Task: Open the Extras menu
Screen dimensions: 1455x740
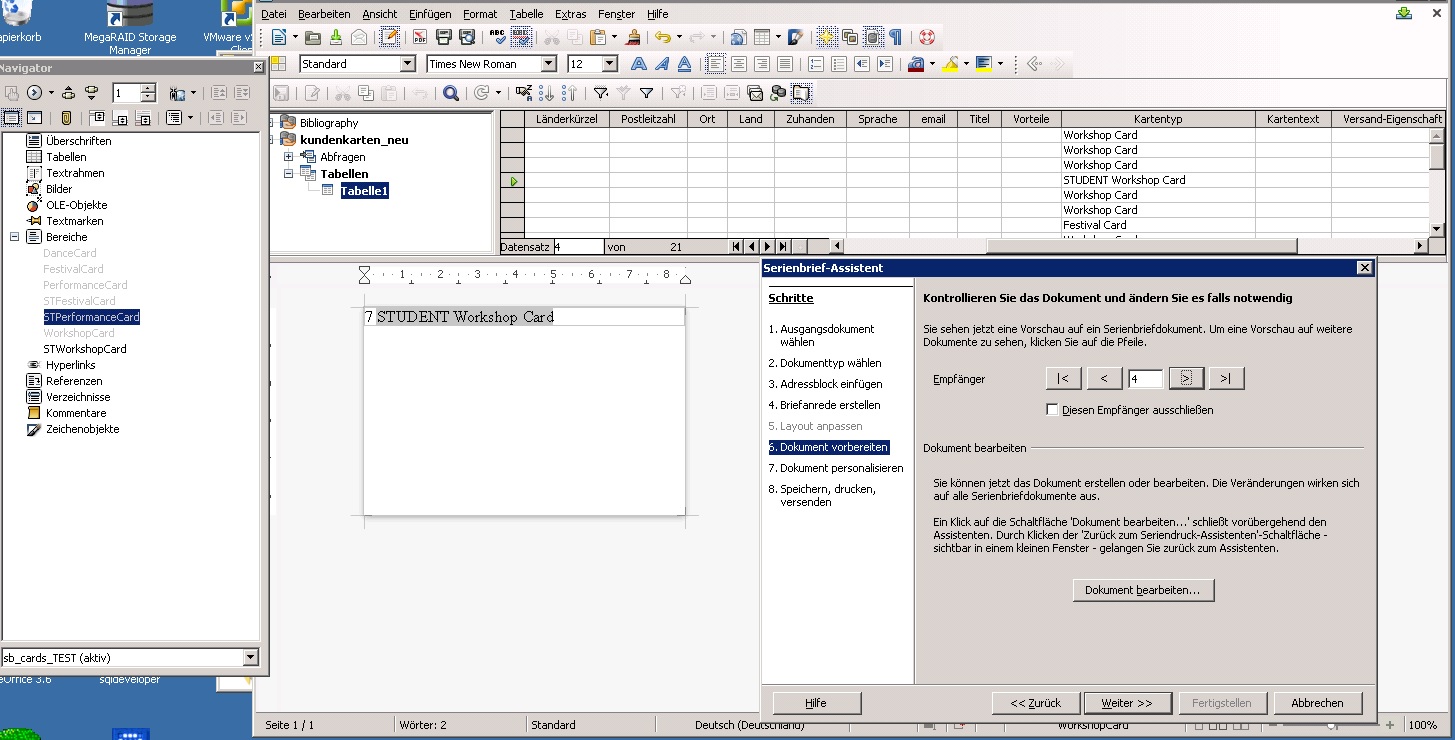Action: pos(571,14)
